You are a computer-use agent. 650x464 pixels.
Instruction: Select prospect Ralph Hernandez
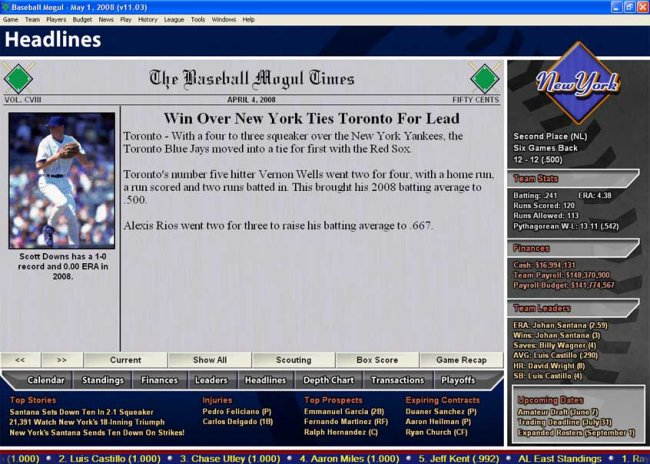pyautogui.click(x=341, y=432)
